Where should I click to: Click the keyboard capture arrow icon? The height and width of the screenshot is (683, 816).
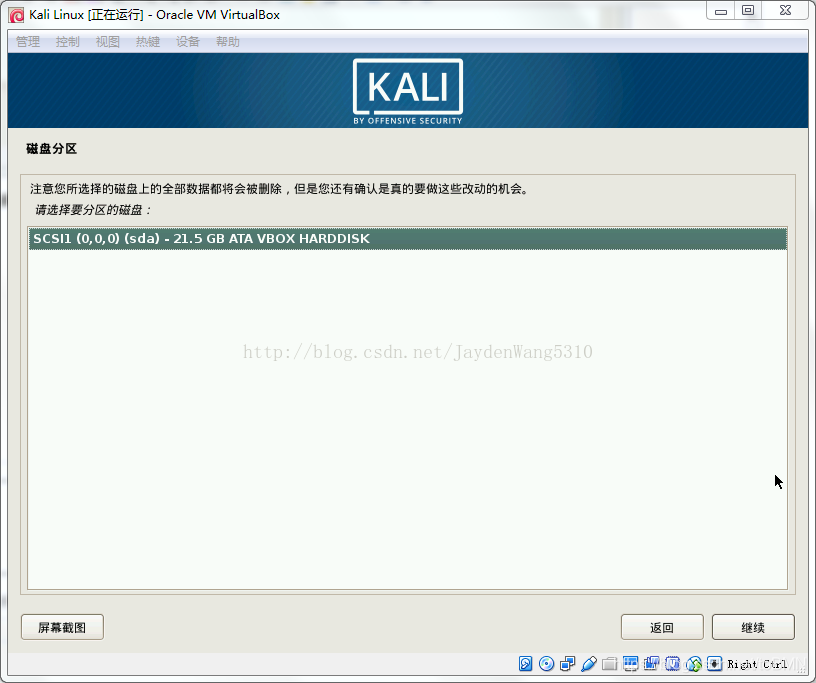(715, 664)
